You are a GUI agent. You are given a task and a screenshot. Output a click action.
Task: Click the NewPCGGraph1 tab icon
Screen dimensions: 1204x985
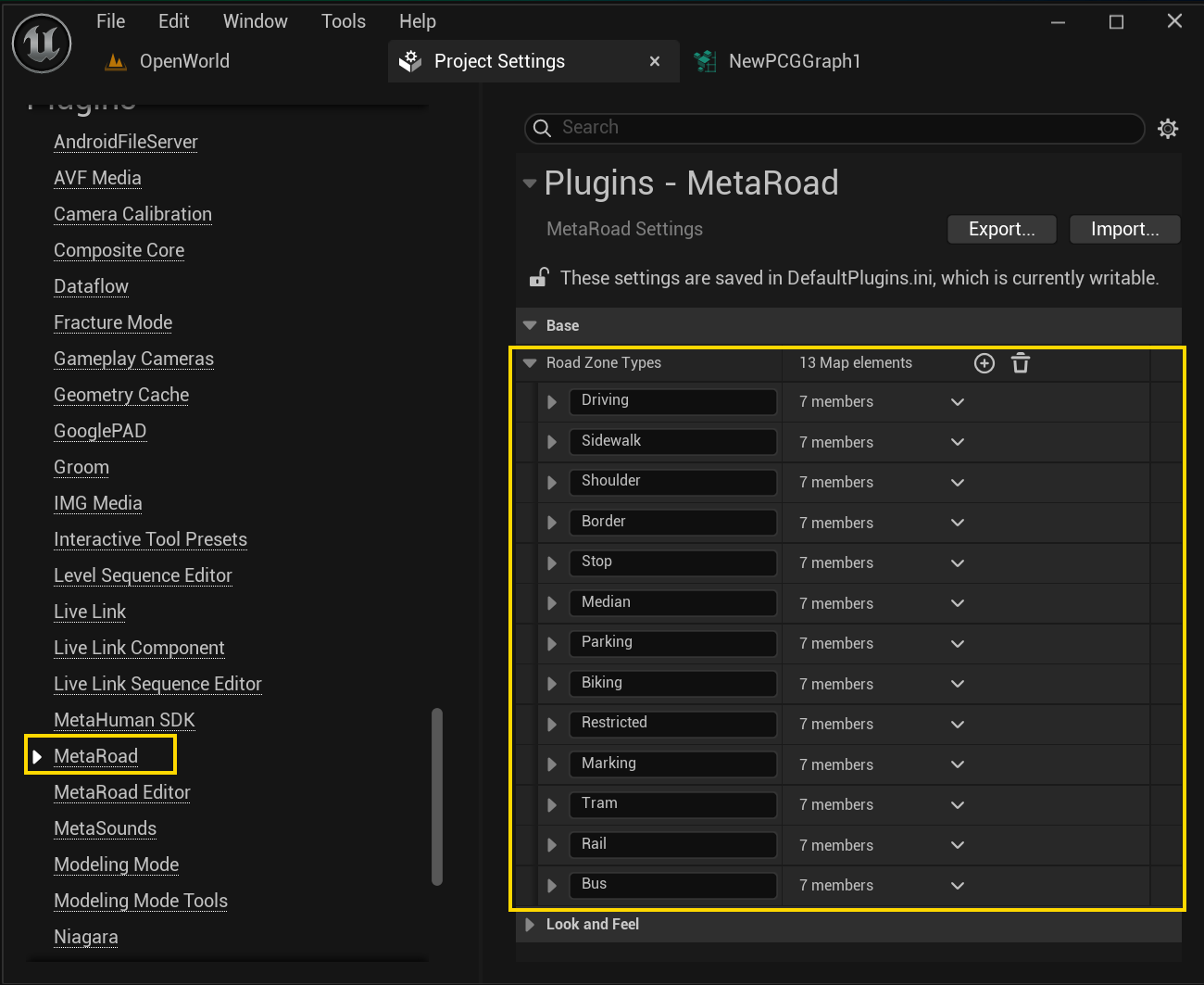[x=706, y=61]
